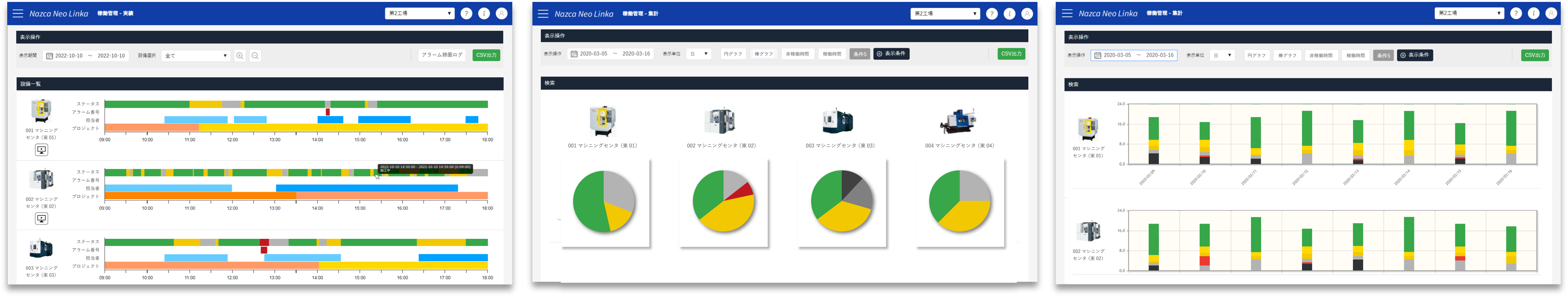Click calendar icon for 2022-10-10 date range
Screen dimensions: 1568x297
(50, 56)
